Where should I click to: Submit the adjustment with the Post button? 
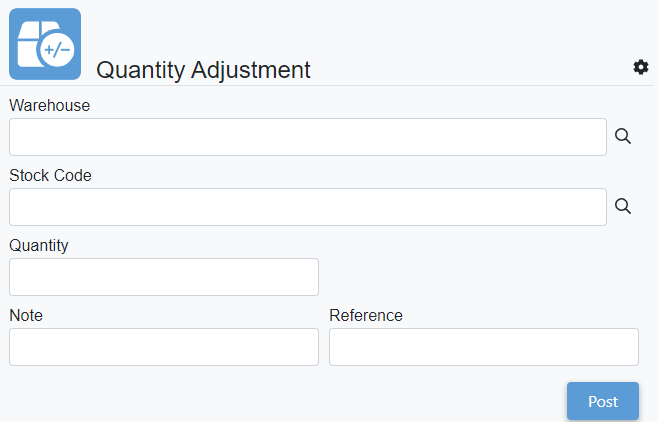(x=603, y=401)
